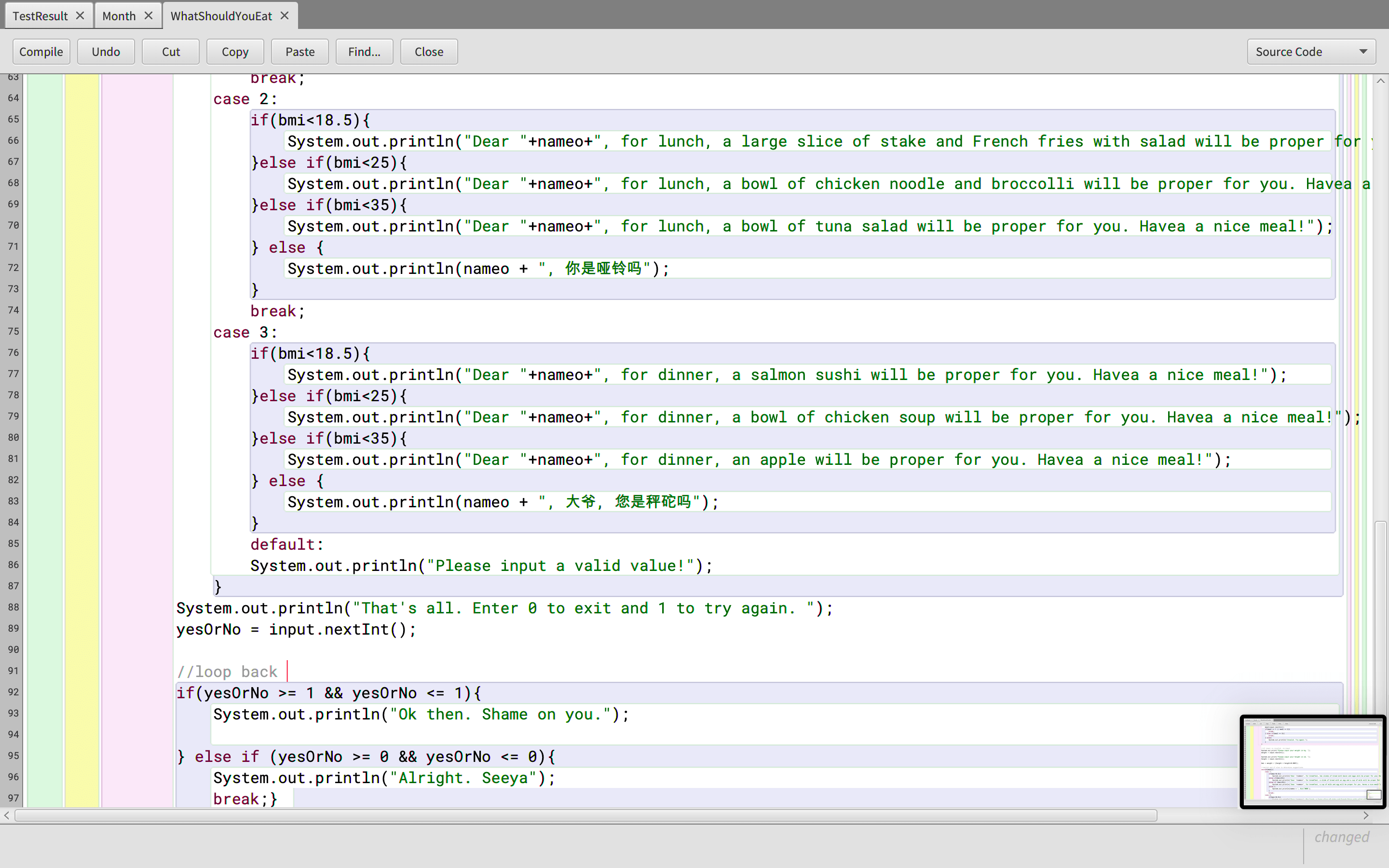Click the scroll up arrow
The width and height of the screenshot is (1389, 868).
[1380, 81]
